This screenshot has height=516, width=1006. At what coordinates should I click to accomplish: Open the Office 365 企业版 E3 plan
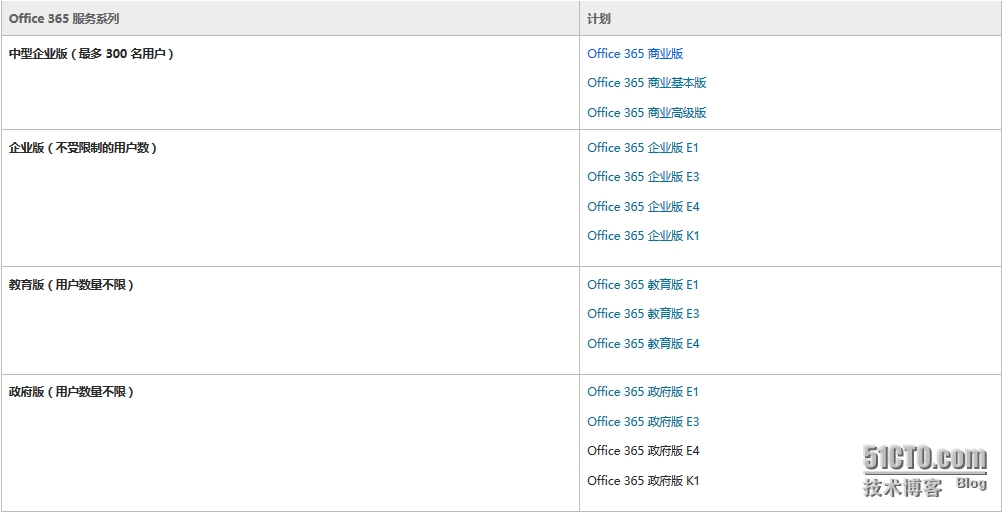click(643, 177)
